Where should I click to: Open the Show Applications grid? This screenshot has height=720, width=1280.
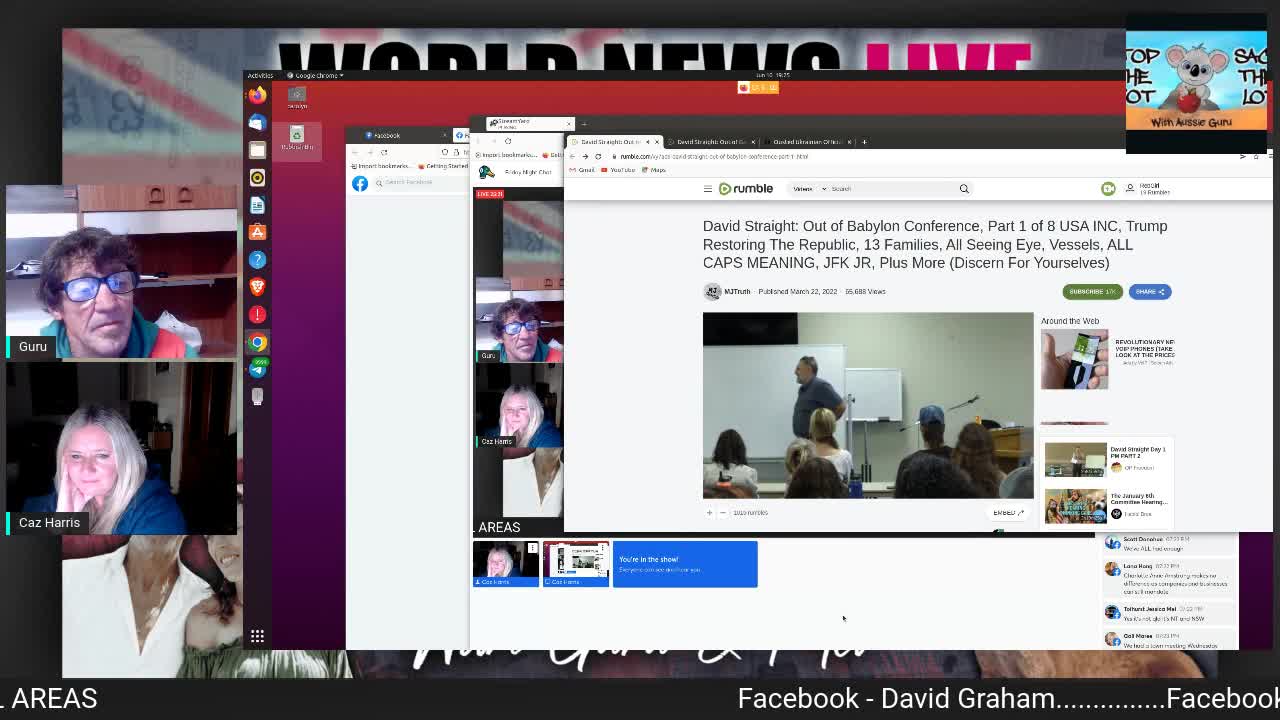pos(257,636)
